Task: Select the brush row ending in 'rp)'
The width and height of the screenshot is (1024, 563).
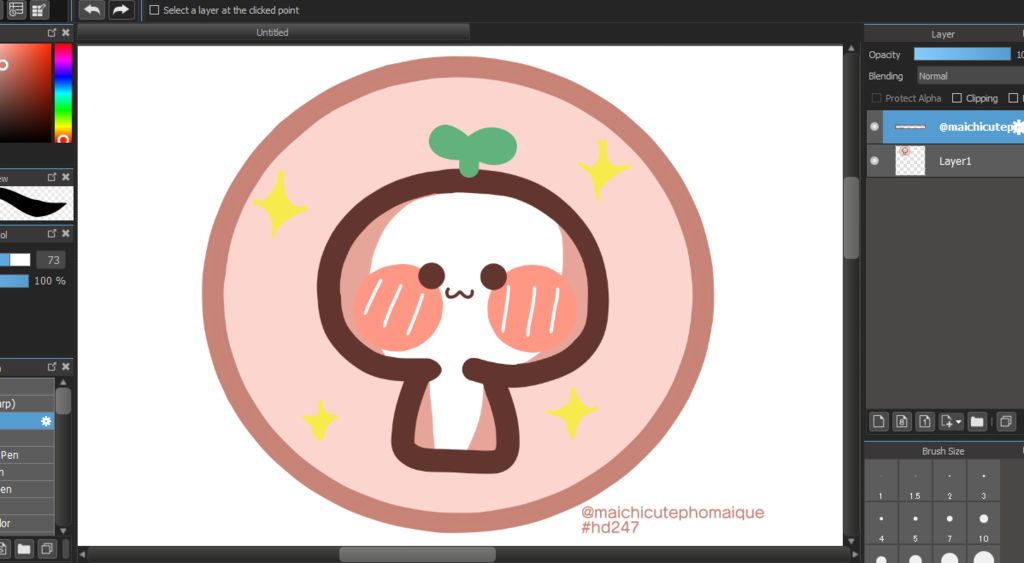Action: (27, 404)
